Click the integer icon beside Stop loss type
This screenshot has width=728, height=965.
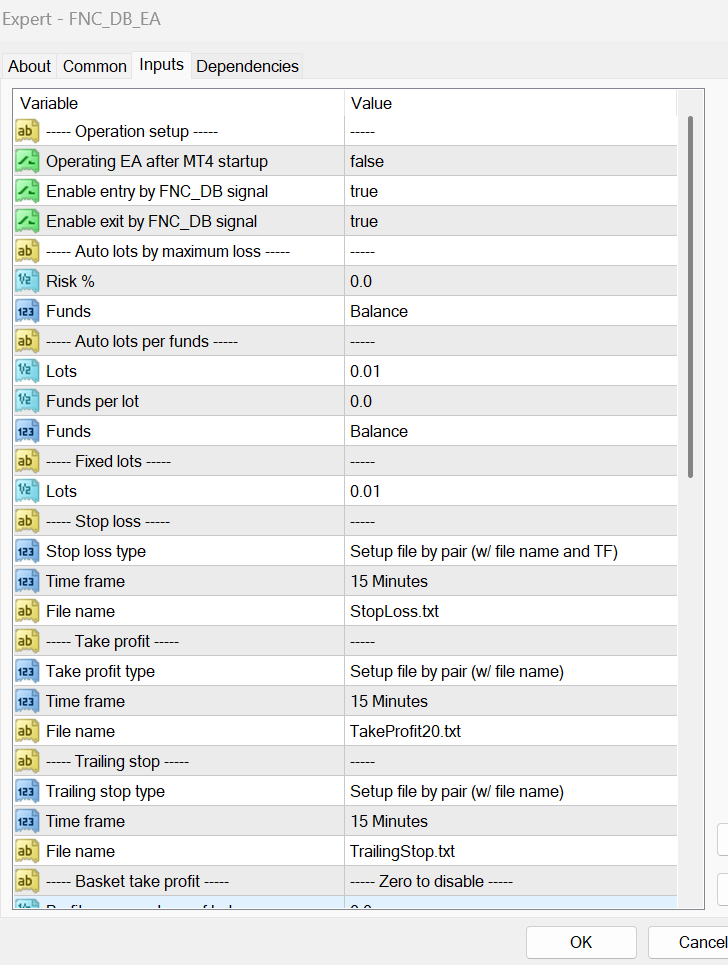(26, 551)
